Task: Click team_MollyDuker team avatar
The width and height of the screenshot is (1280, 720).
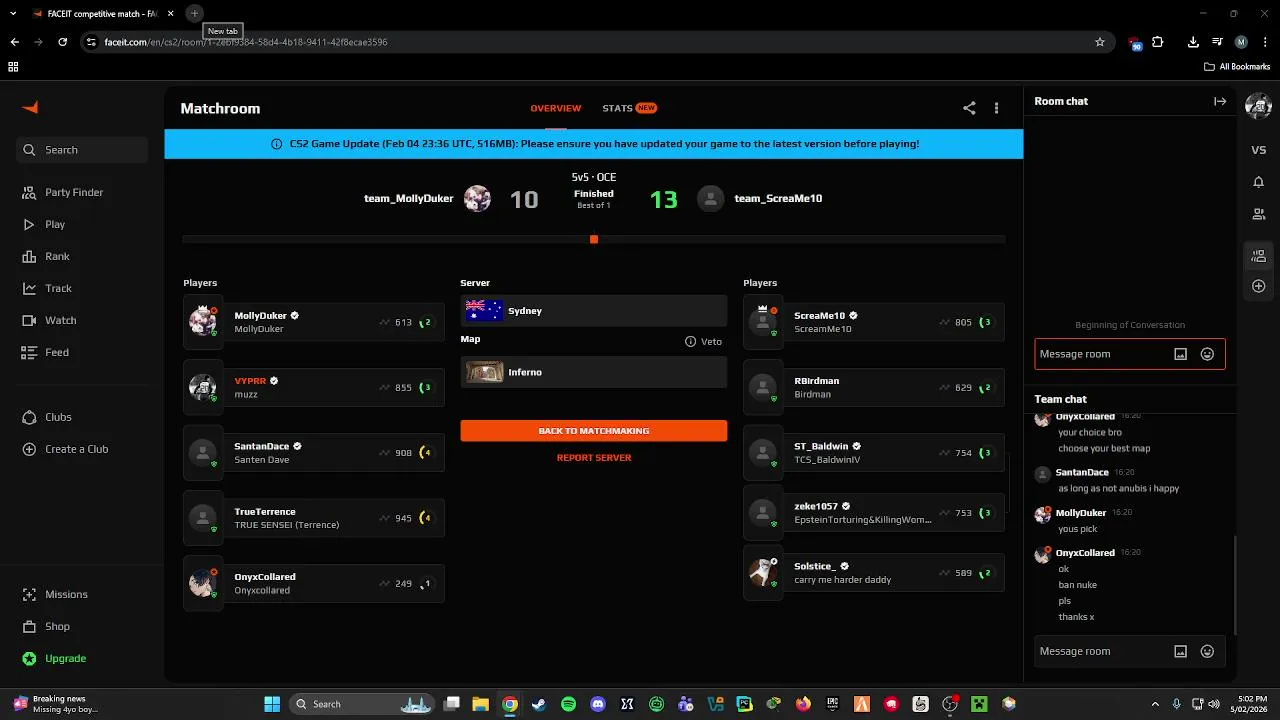Action: coord(477,199)
